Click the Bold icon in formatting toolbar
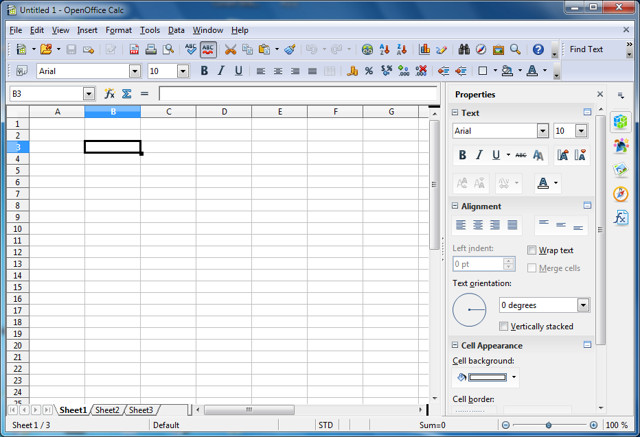The image size is (640, 437). [204, 71]
